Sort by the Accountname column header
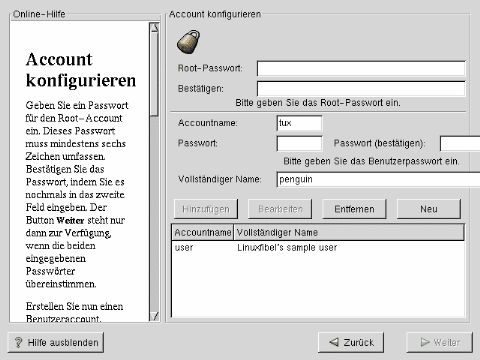 pyautogui.click(x=203, y=232)
